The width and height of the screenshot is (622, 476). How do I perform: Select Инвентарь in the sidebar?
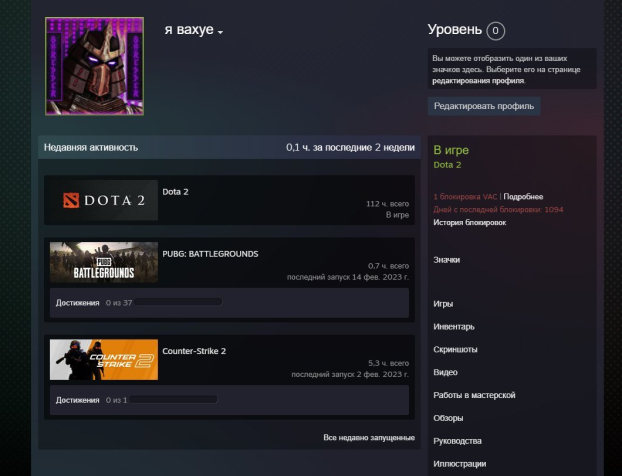coord(454,326)
